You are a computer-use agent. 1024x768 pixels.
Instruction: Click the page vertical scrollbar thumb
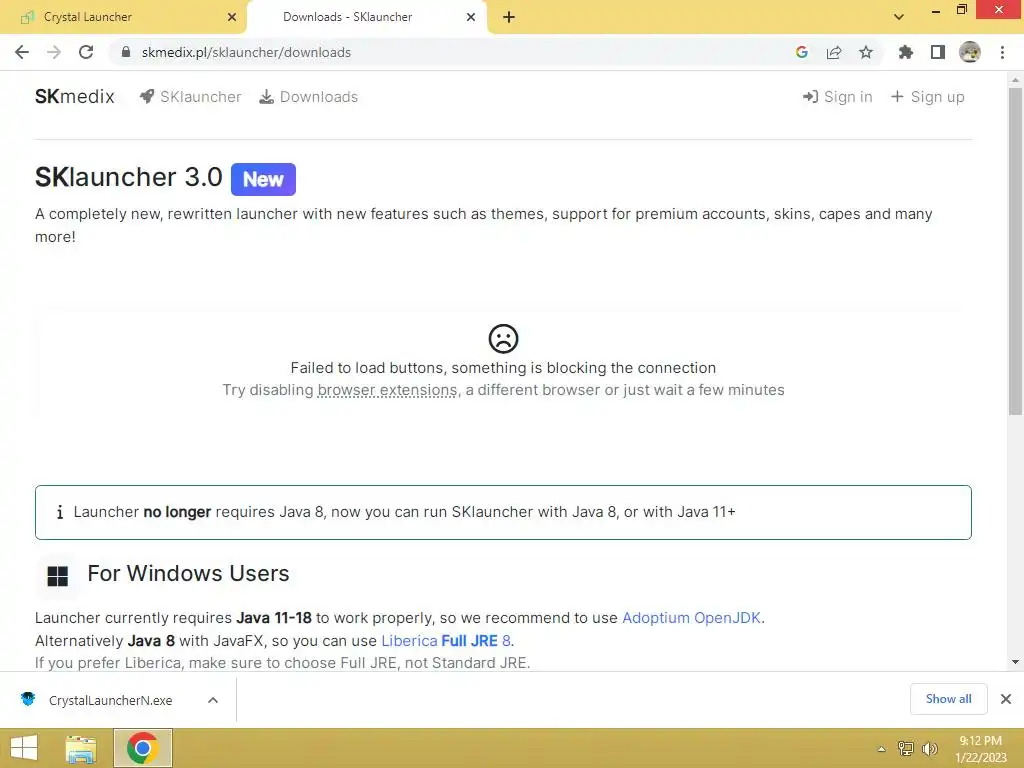pos(1015,251)
